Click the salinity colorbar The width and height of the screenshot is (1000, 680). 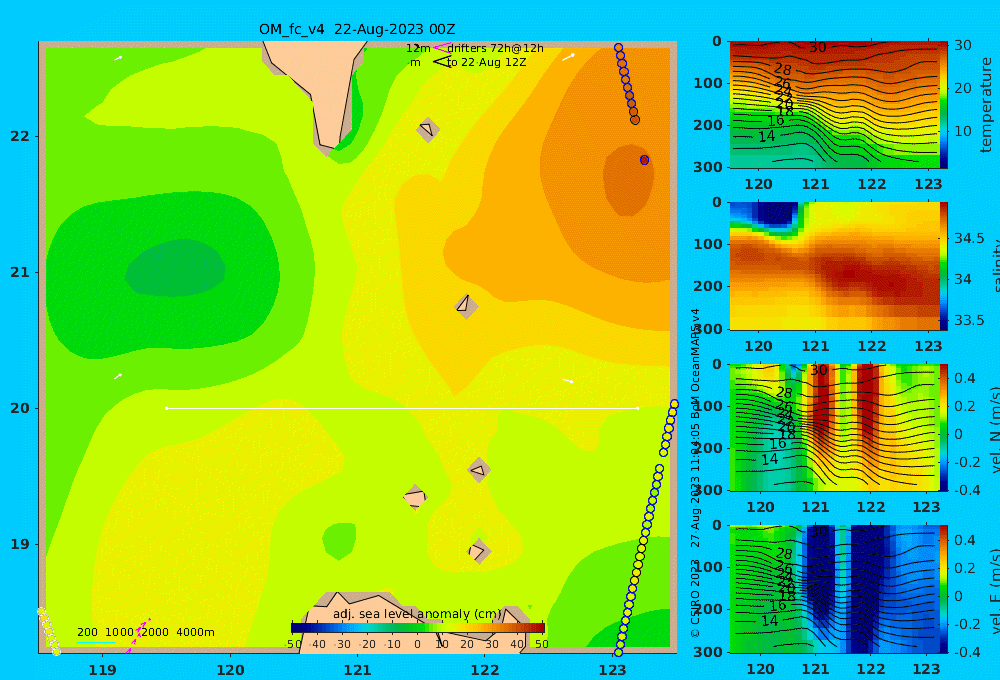tap(943, 266)
